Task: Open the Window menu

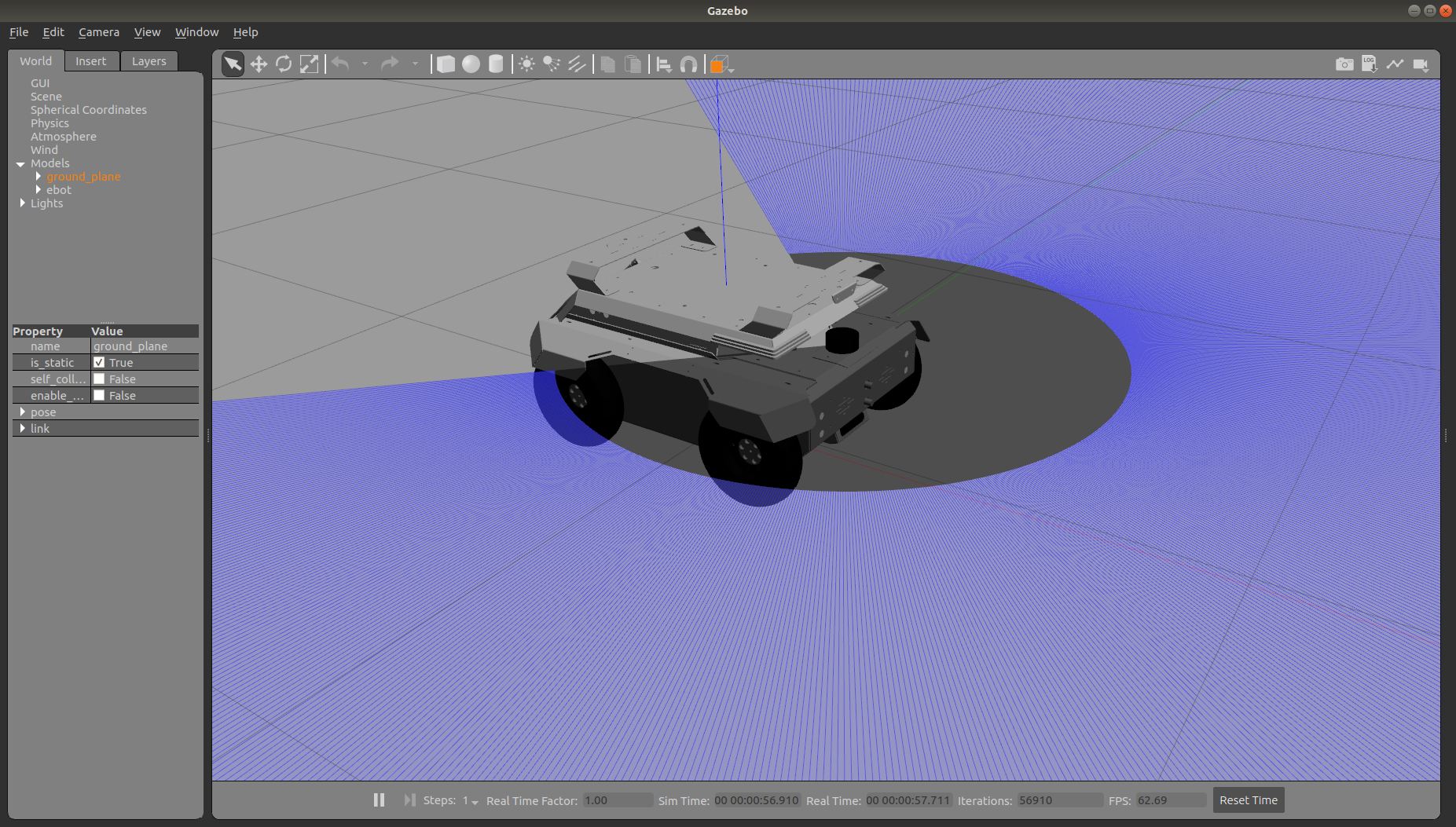Action: click(196, 32)
